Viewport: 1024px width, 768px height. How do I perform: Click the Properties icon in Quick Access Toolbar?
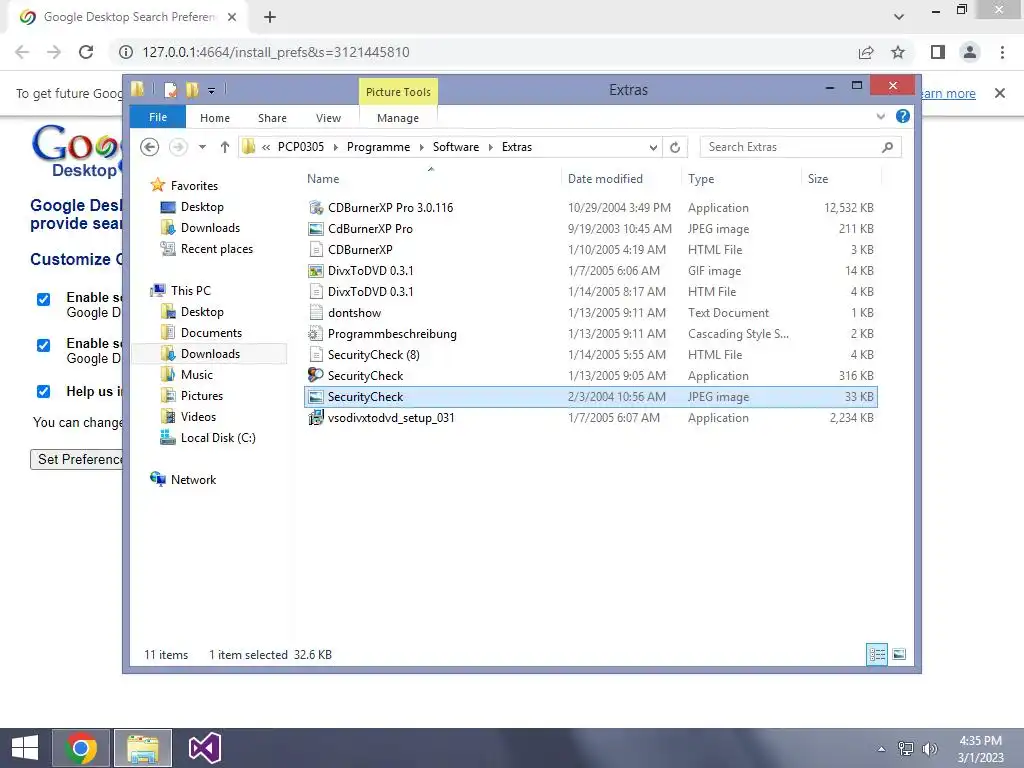[x=170, y=90]
